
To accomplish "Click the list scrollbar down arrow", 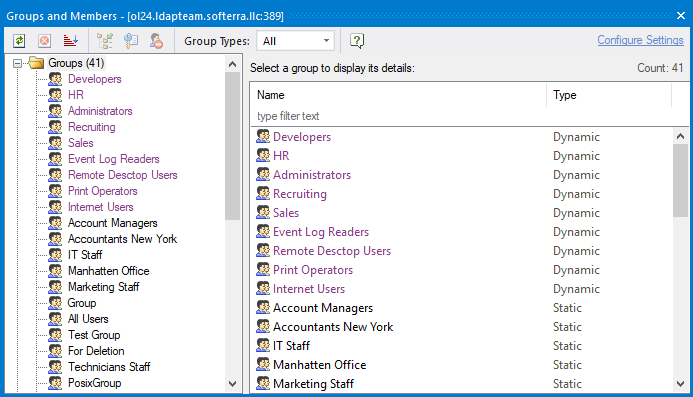I will point(681,384).
